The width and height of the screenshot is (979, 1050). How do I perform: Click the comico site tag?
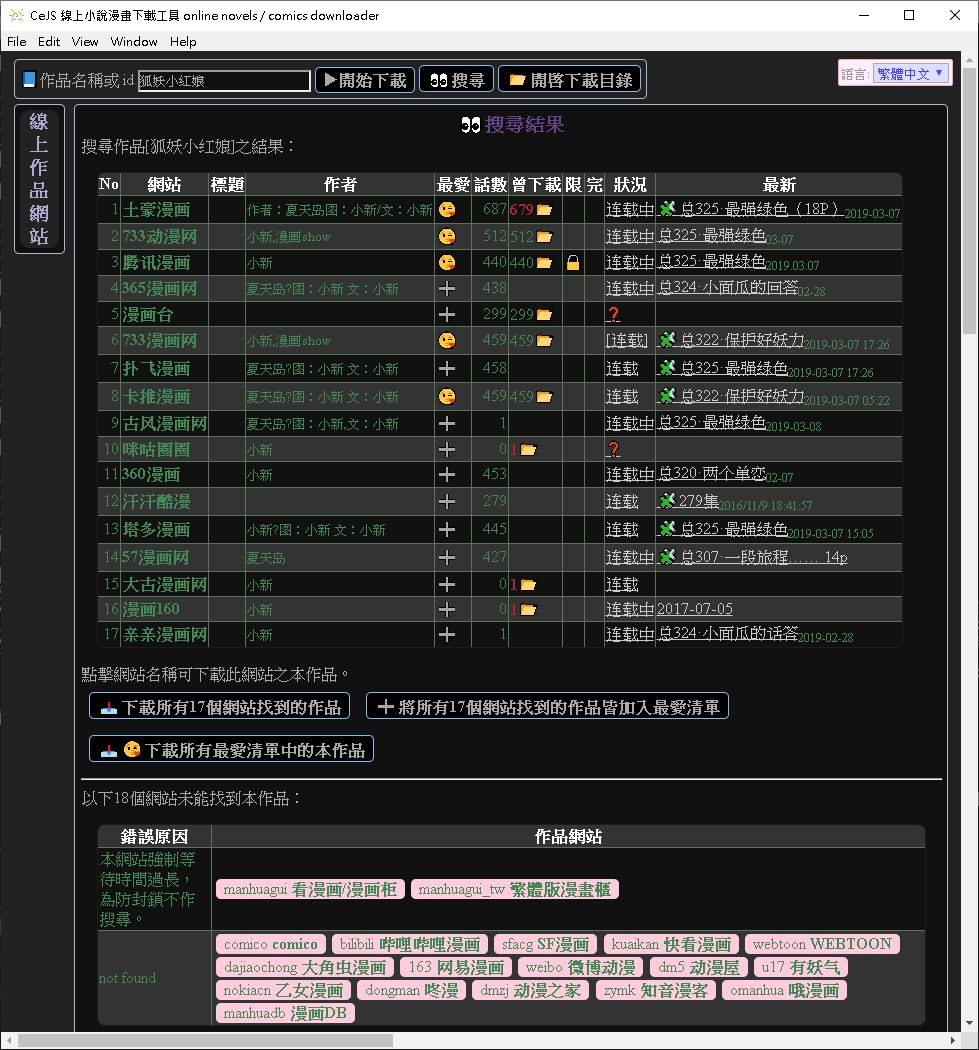click(x=271, y=944)
